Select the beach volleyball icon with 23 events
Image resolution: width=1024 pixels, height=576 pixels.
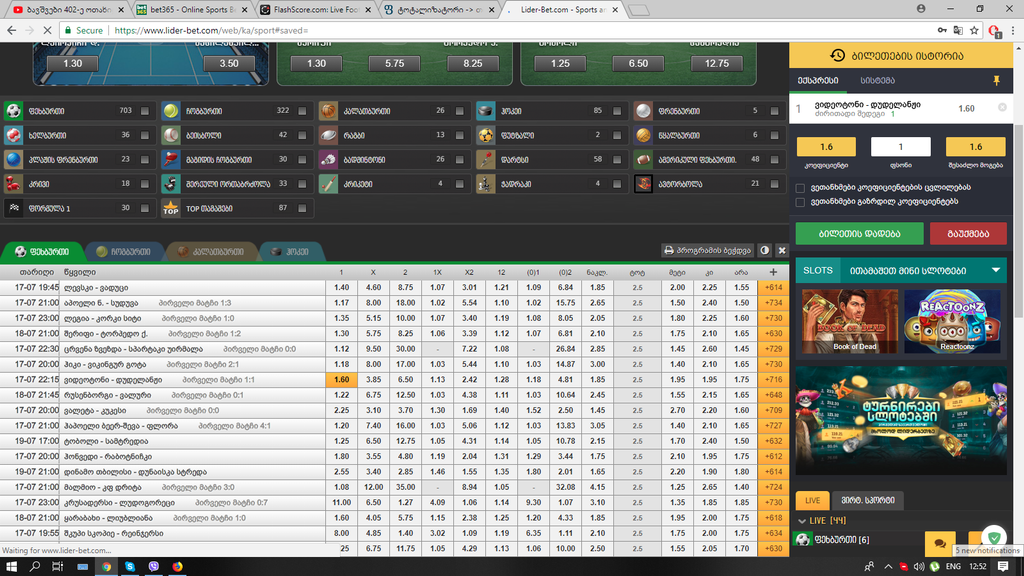[13, 159]
